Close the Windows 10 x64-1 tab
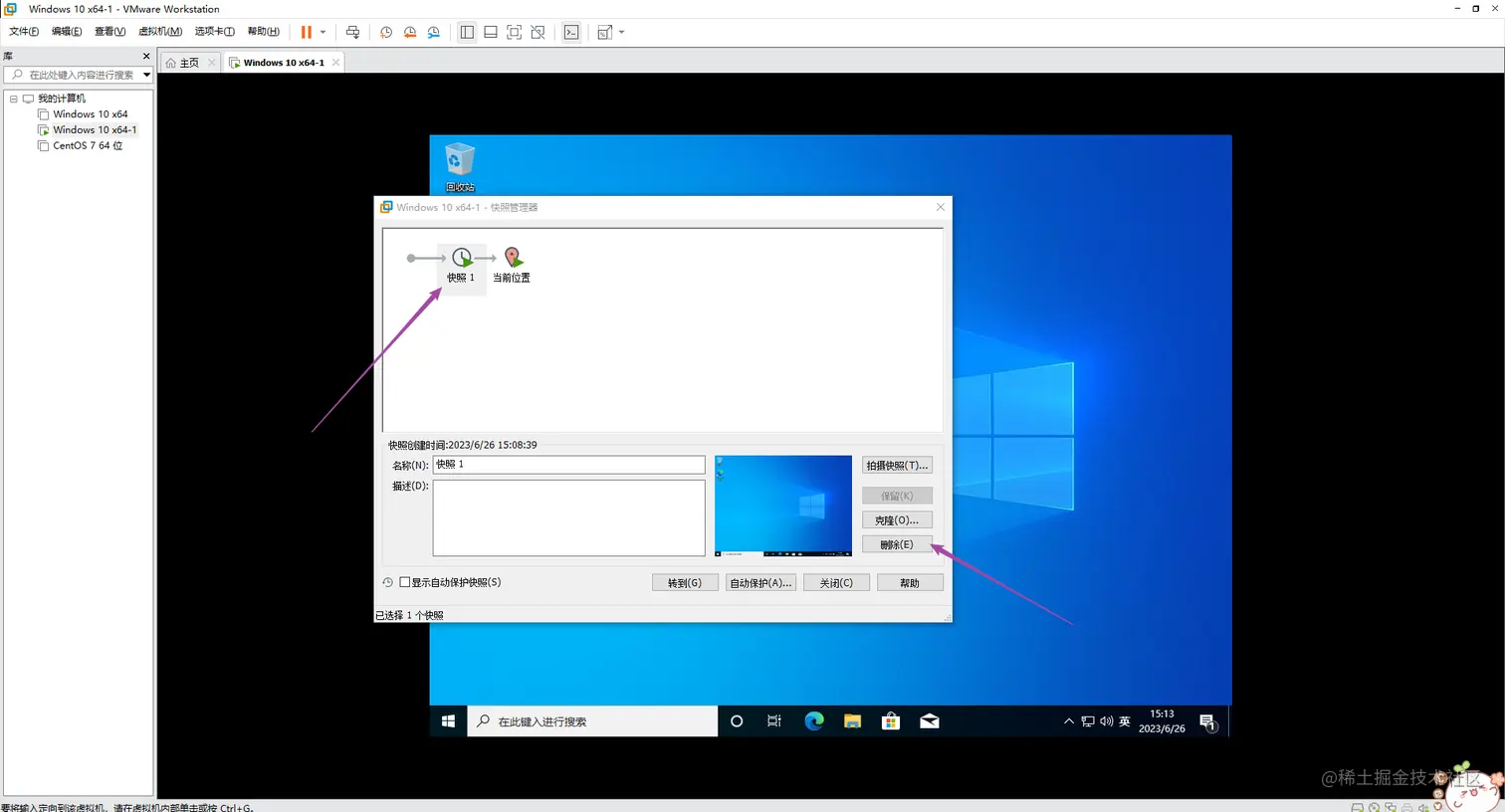 click(x=336, y=63)
